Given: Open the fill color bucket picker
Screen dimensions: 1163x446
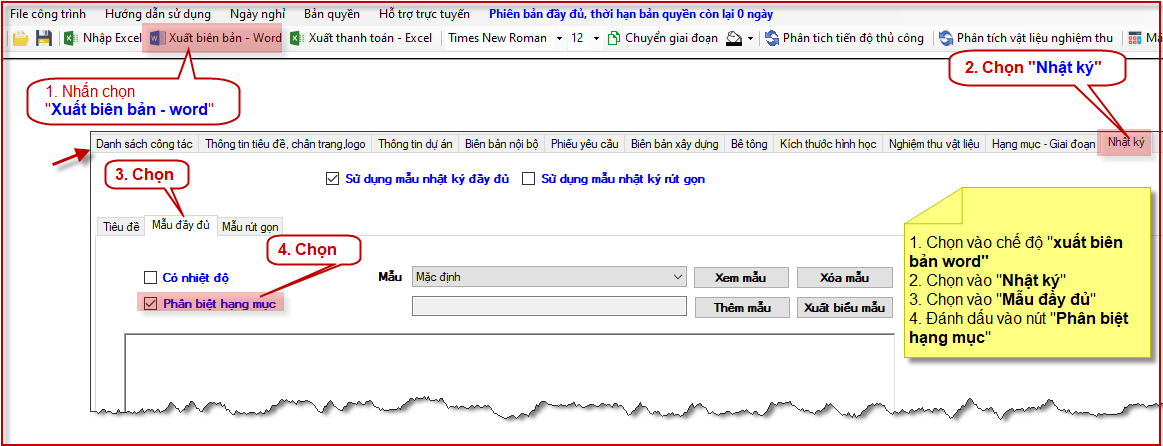Looking at the screenshot, I should (x=739, y=38).
